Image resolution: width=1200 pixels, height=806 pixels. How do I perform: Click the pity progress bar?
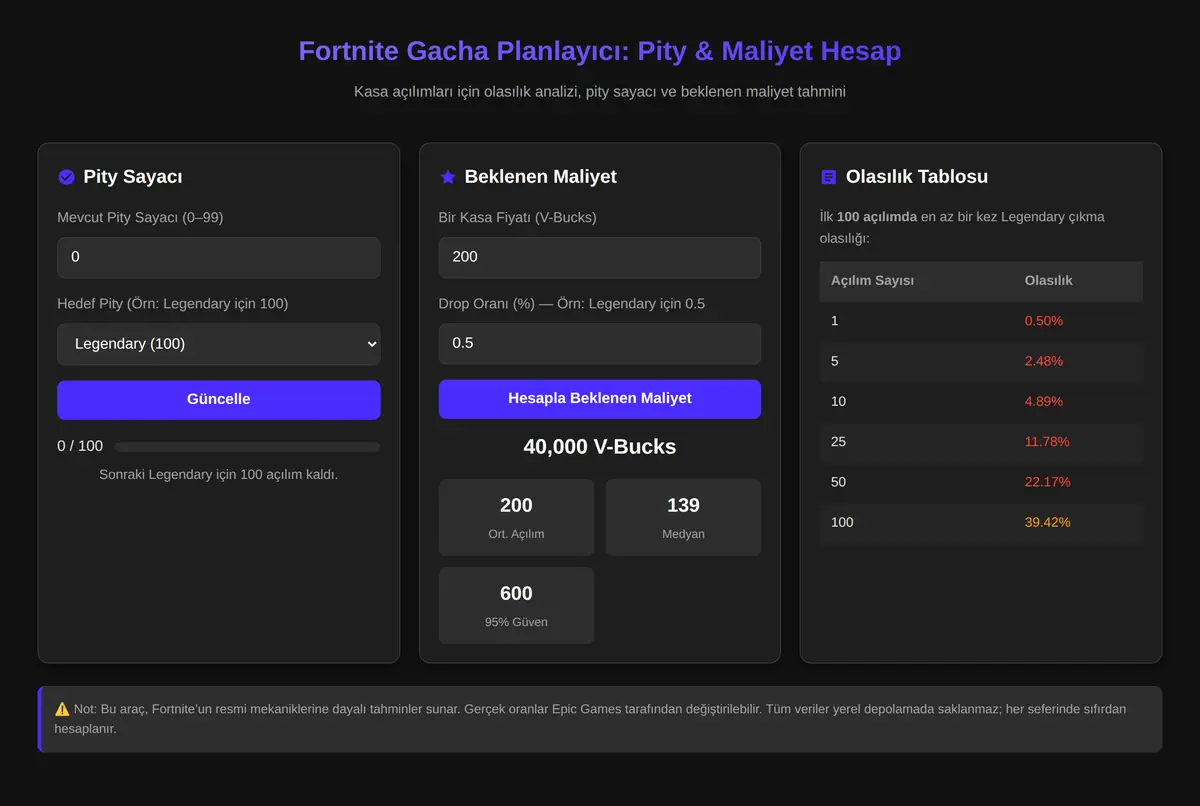[247, 447]
